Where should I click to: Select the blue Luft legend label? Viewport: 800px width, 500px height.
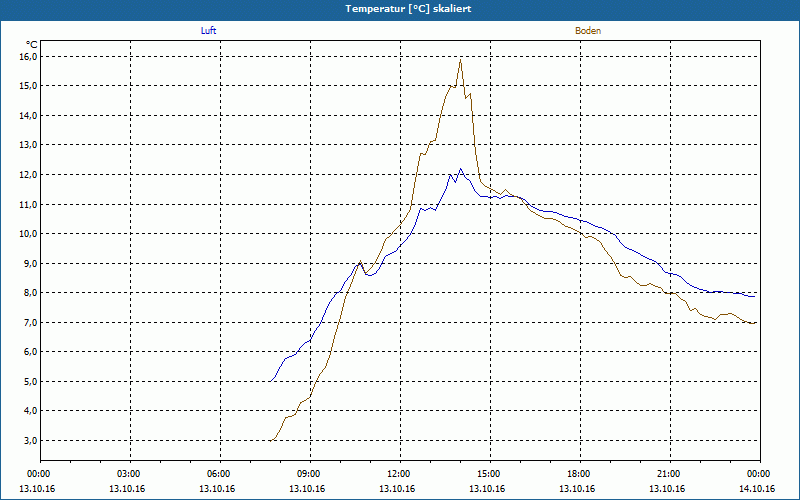click(x=208, y=31)
